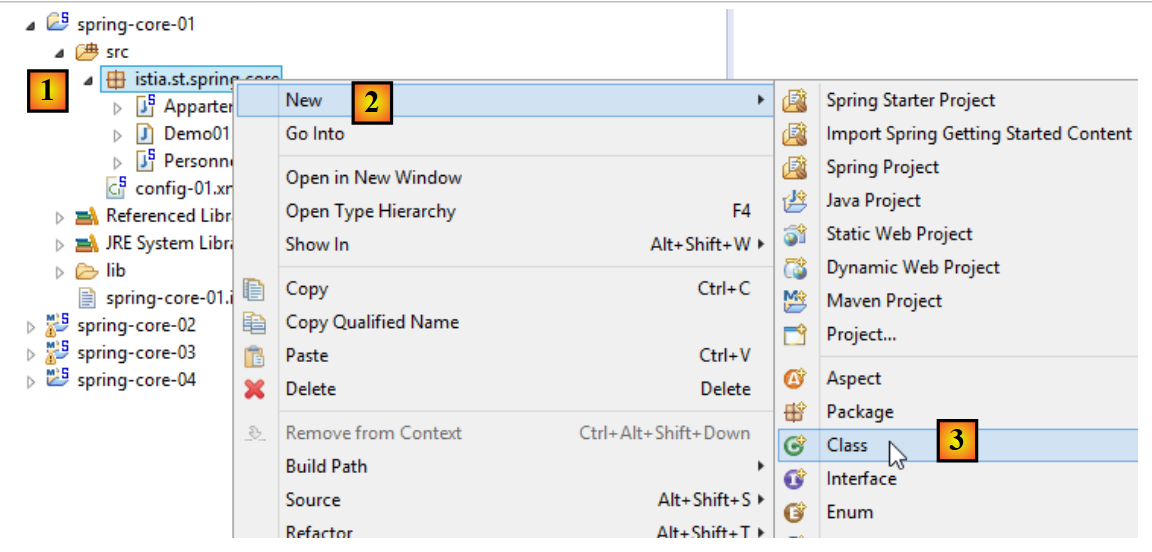
Task: Click the red Delete X icon
Action: (255, 389)
